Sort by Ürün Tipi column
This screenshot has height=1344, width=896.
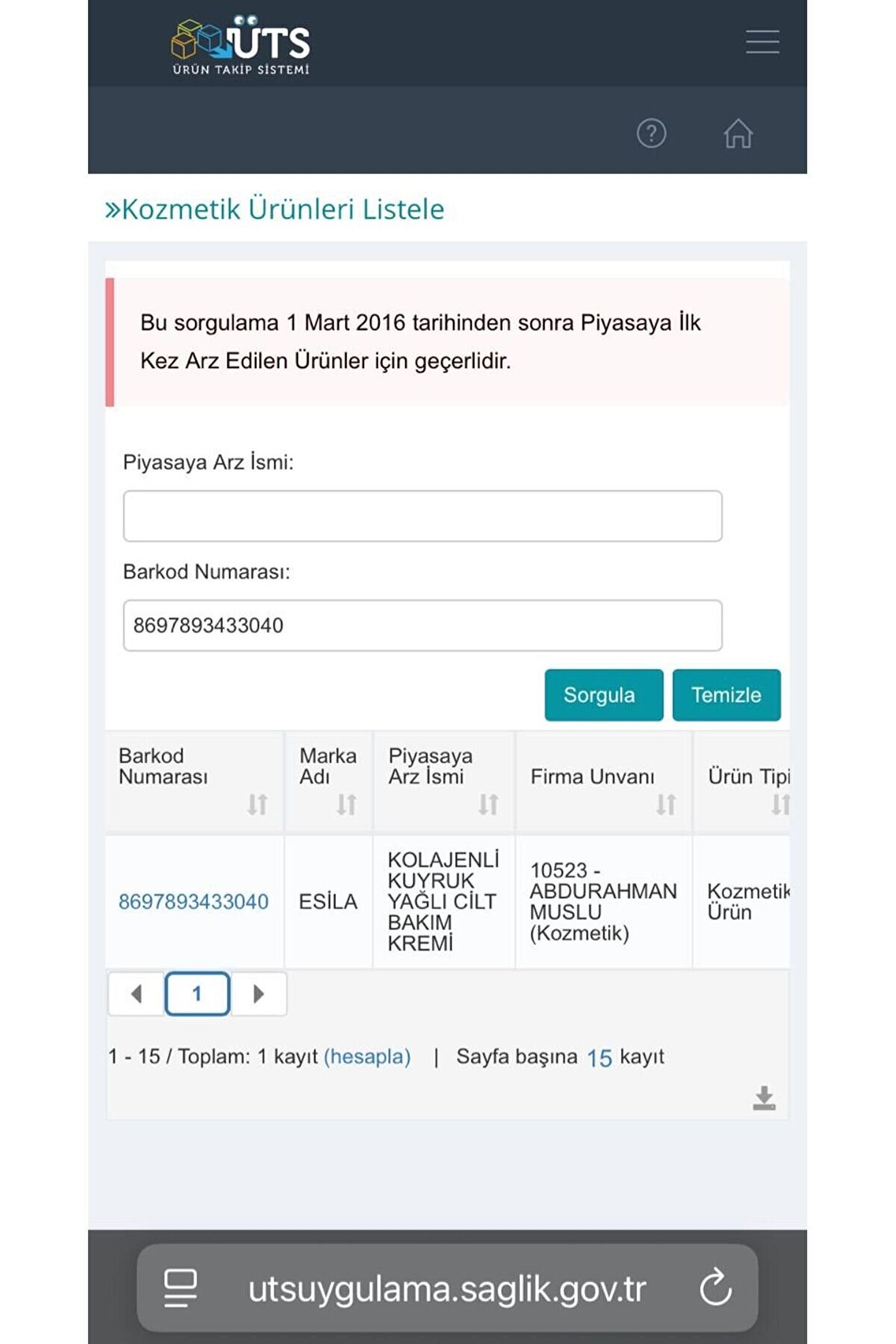780,804
